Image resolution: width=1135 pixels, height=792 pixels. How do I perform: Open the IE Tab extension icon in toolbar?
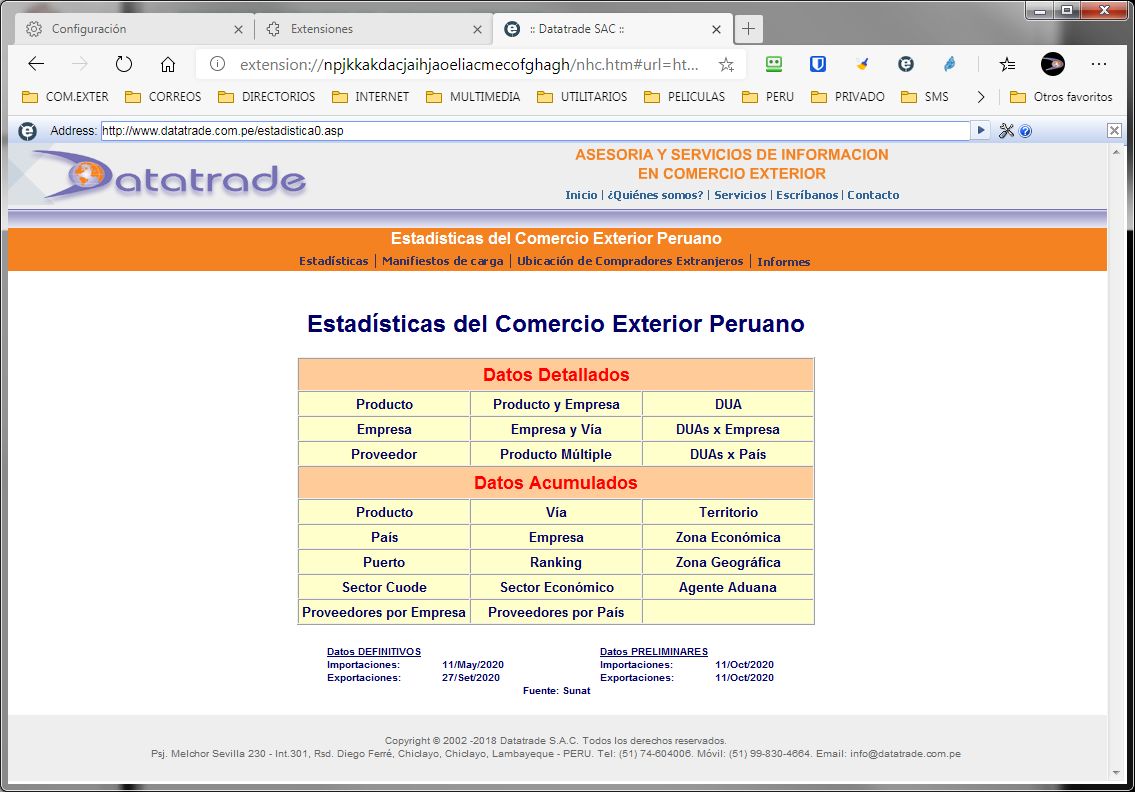tap(906, 64)
